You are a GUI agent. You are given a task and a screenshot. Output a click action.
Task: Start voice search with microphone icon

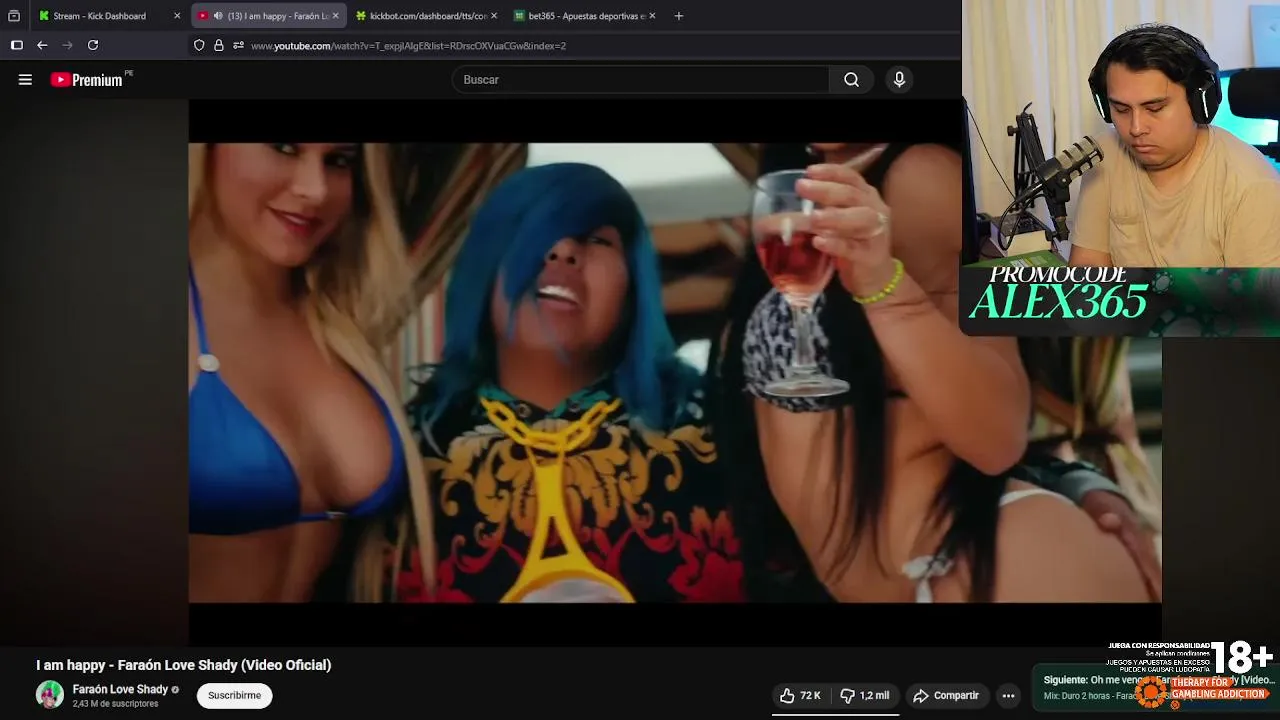point(899,80)
